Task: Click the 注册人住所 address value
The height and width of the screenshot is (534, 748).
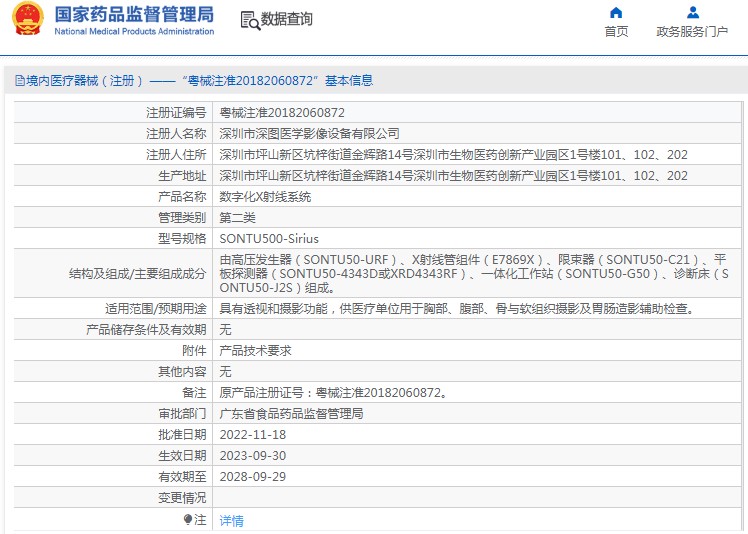Action: tap(453, 155)
